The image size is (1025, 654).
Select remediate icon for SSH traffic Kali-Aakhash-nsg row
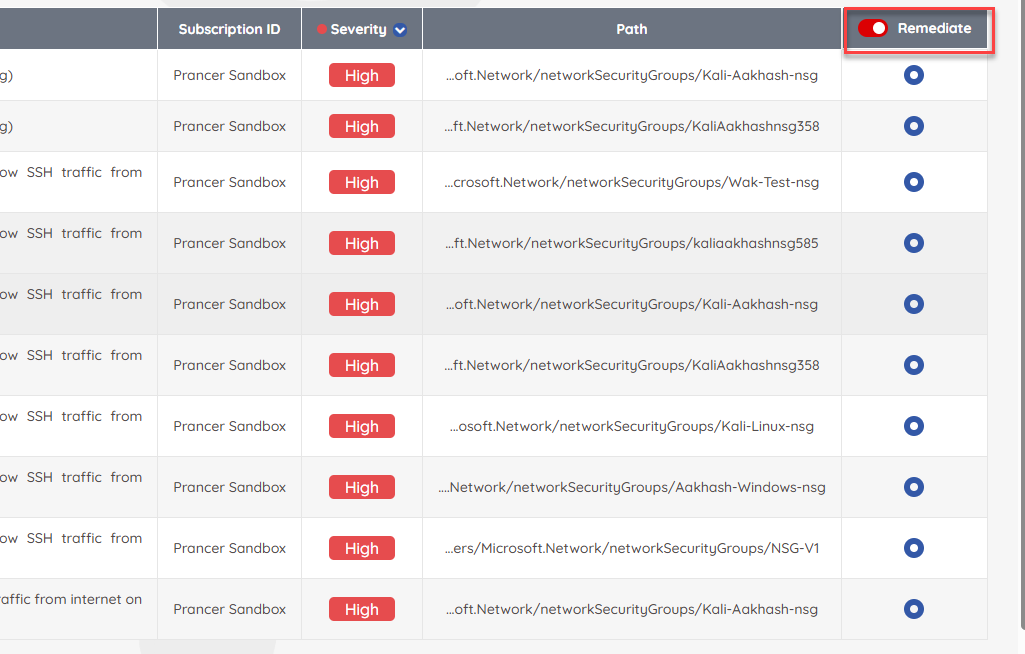tap(914, 304)
